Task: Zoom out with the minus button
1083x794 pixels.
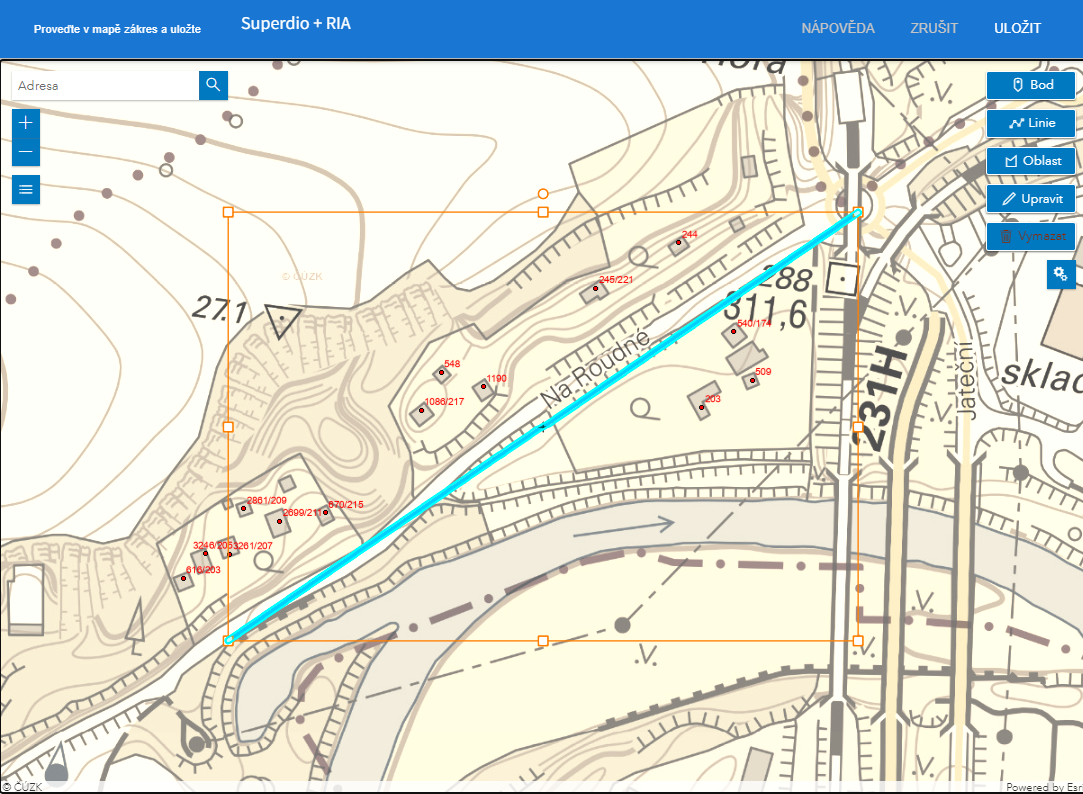Action: [x=26, y=152]
